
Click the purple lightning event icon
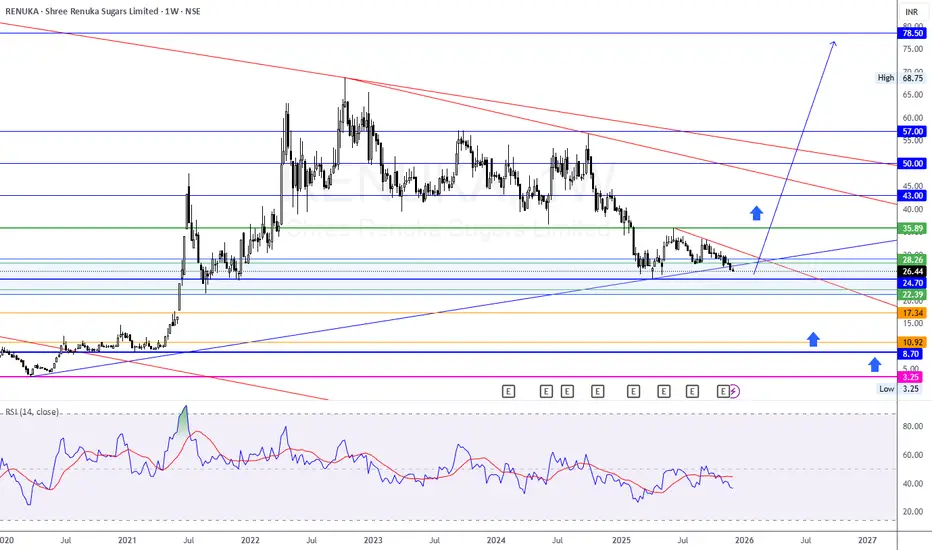pyautogui.click(x=734, y=391)
